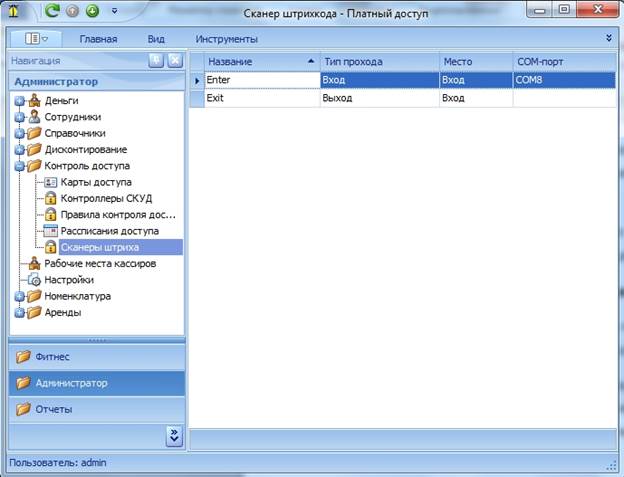Open the application menu button dropdown

point(36,39)
